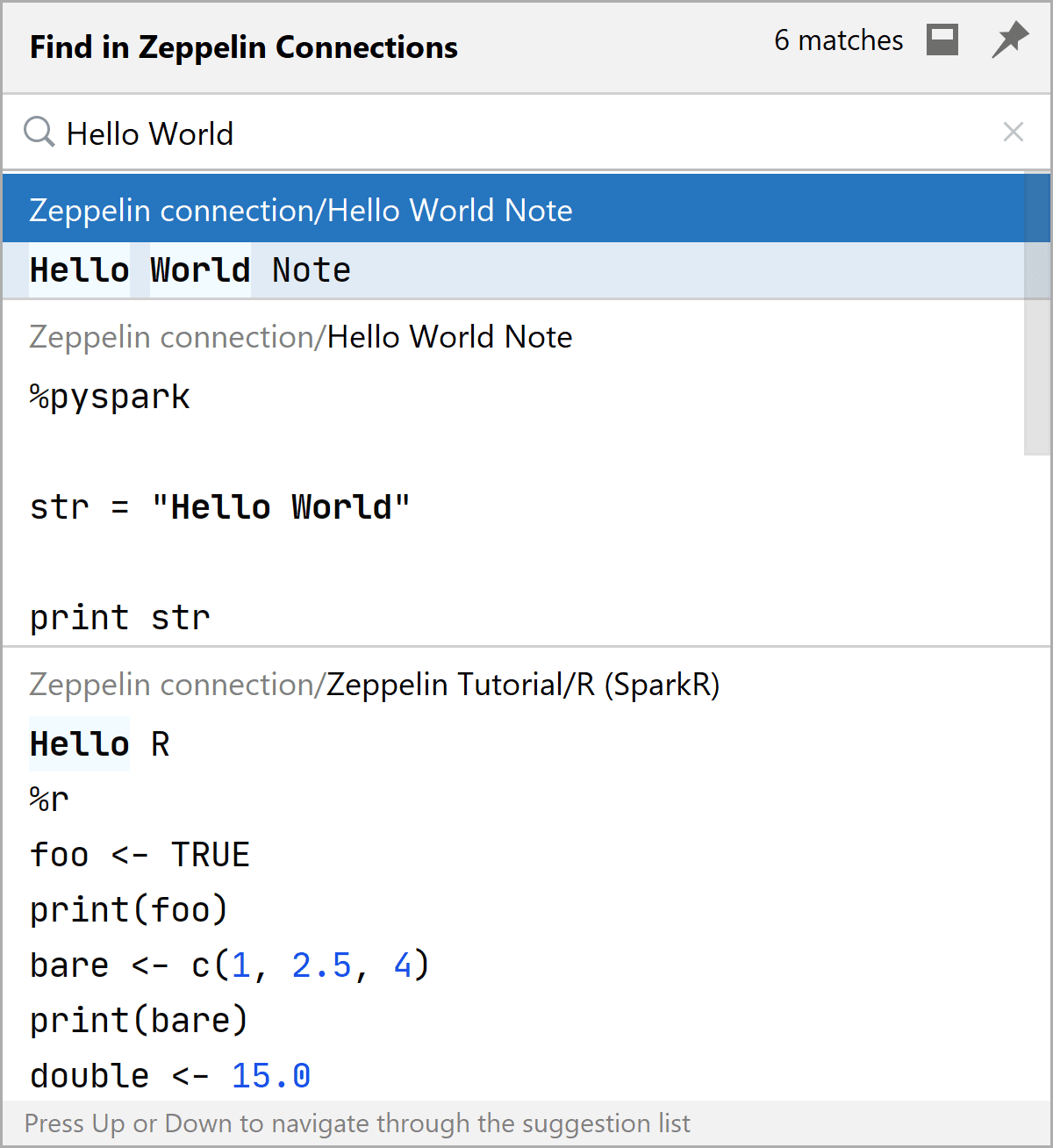This screenshot has width=1053, height=1148.
Task: Click the print(bare) line
Action: click(140, 1021)
